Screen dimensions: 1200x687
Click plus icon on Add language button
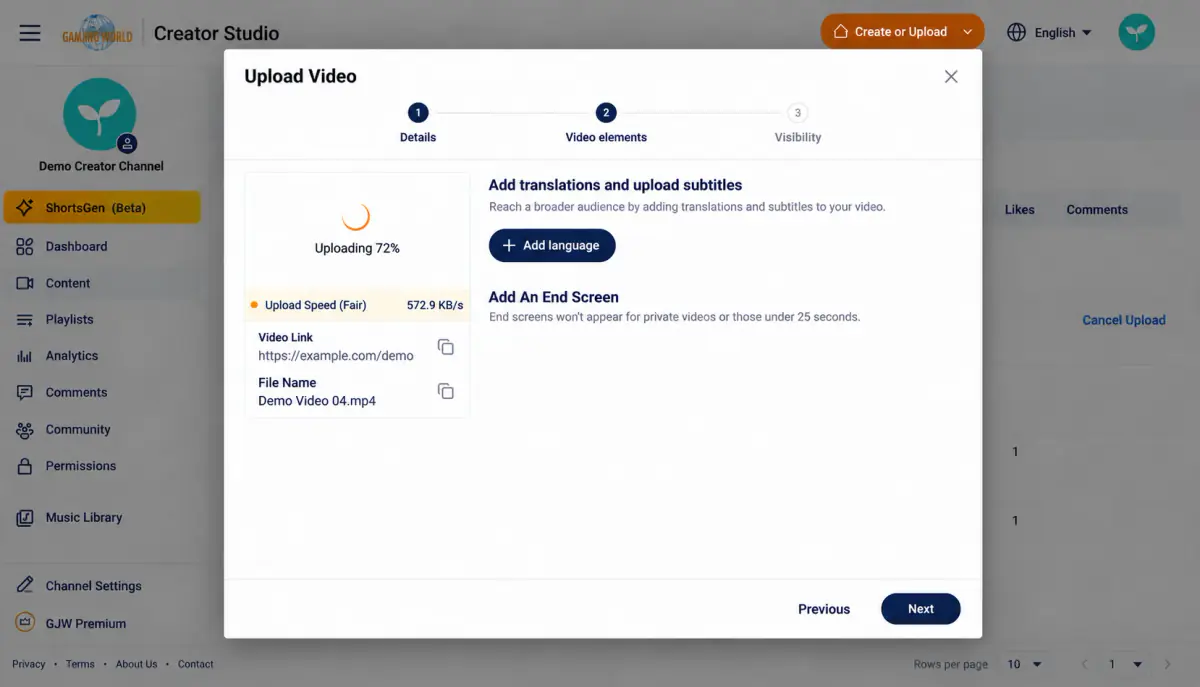pyautogui.click(x=509, y=245)
